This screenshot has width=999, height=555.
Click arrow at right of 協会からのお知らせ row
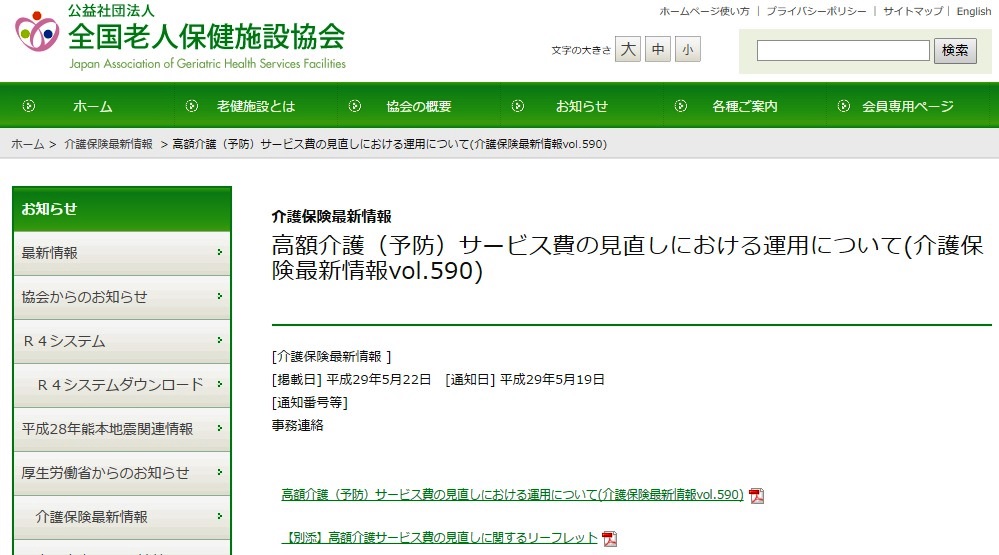(x=219, y=296)
